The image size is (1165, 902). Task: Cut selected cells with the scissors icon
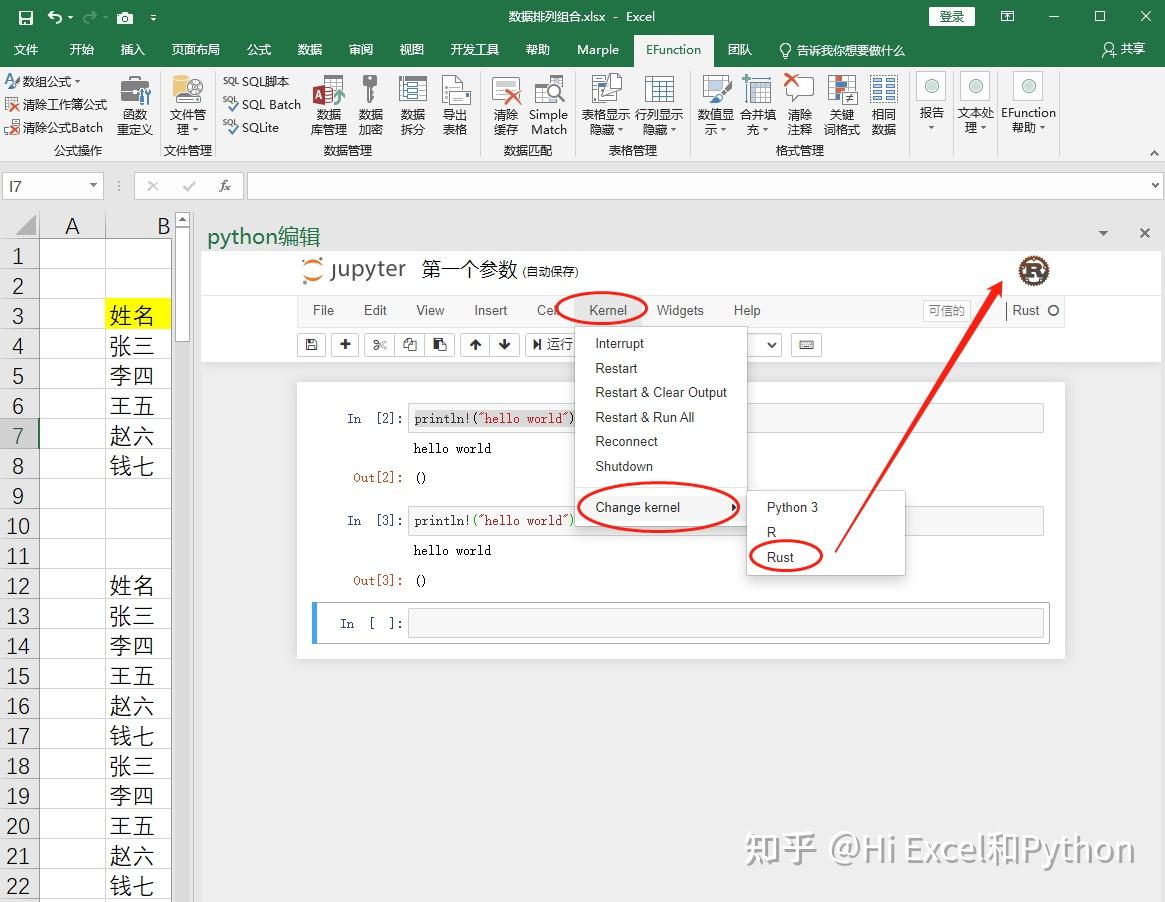(380, 345)
